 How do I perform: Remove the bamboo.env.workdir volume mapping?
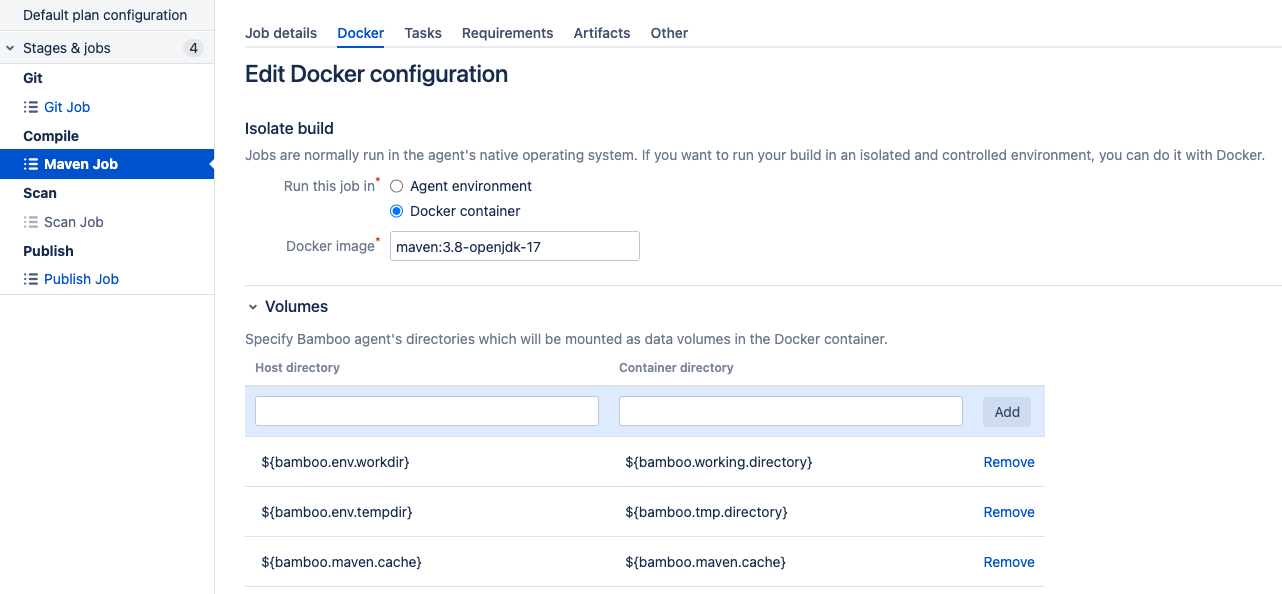pos(1009,462)
